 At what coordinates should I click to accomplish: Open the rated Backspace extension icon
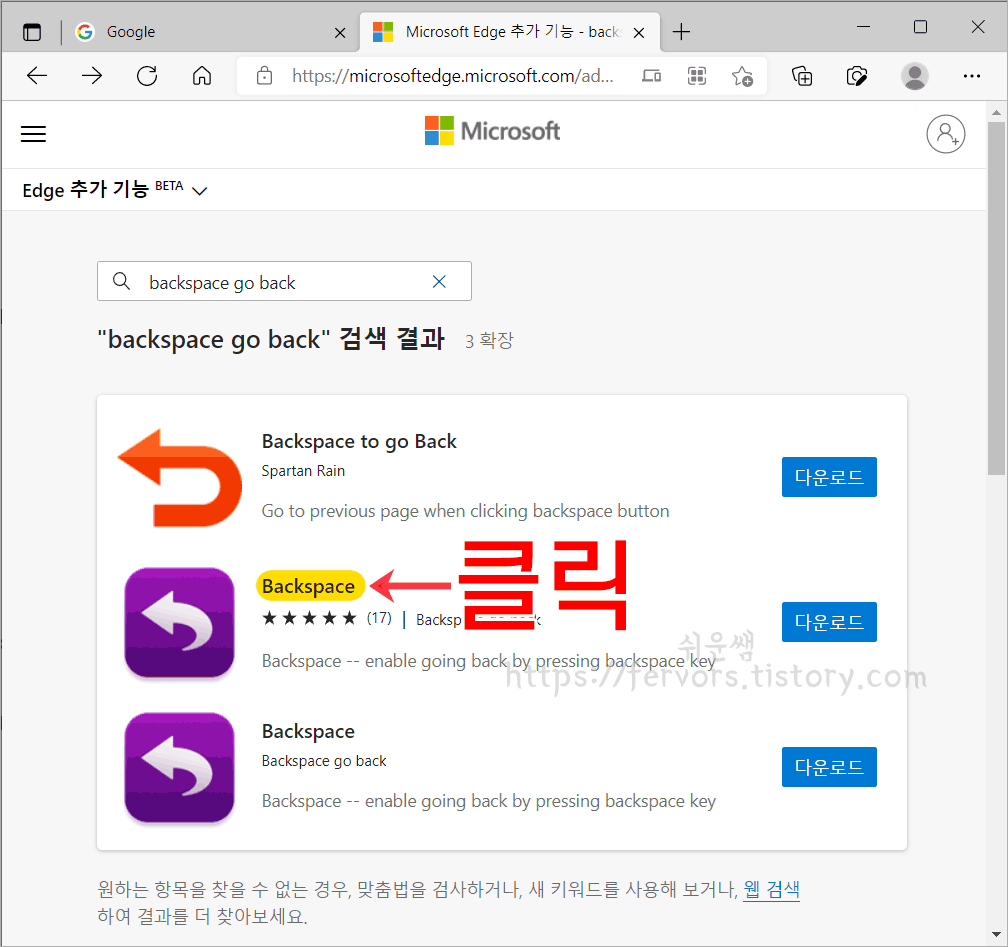point(180,622)
